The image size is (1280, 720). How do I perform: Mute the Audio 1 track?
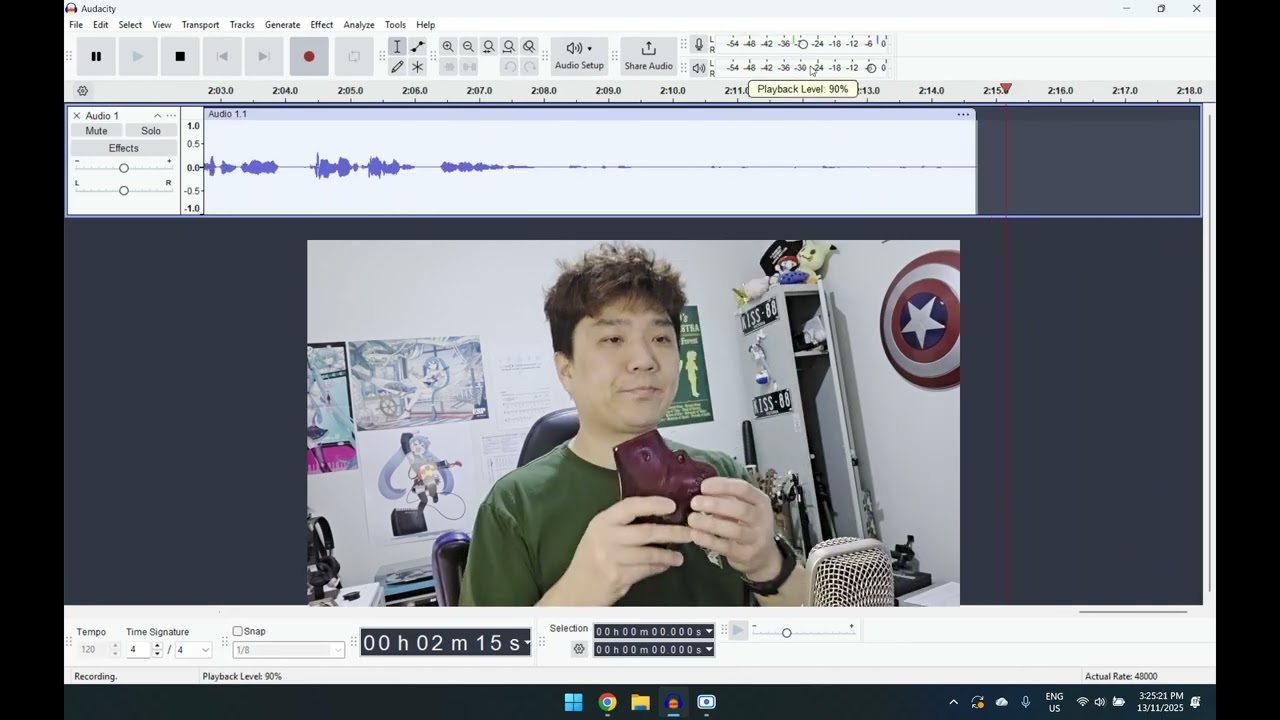(96, 131)
